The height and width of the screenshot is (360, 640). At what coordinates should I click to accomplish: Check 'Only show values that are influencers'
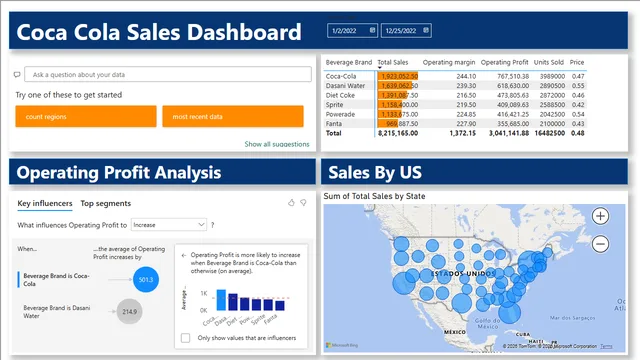(x=185, y=338)
